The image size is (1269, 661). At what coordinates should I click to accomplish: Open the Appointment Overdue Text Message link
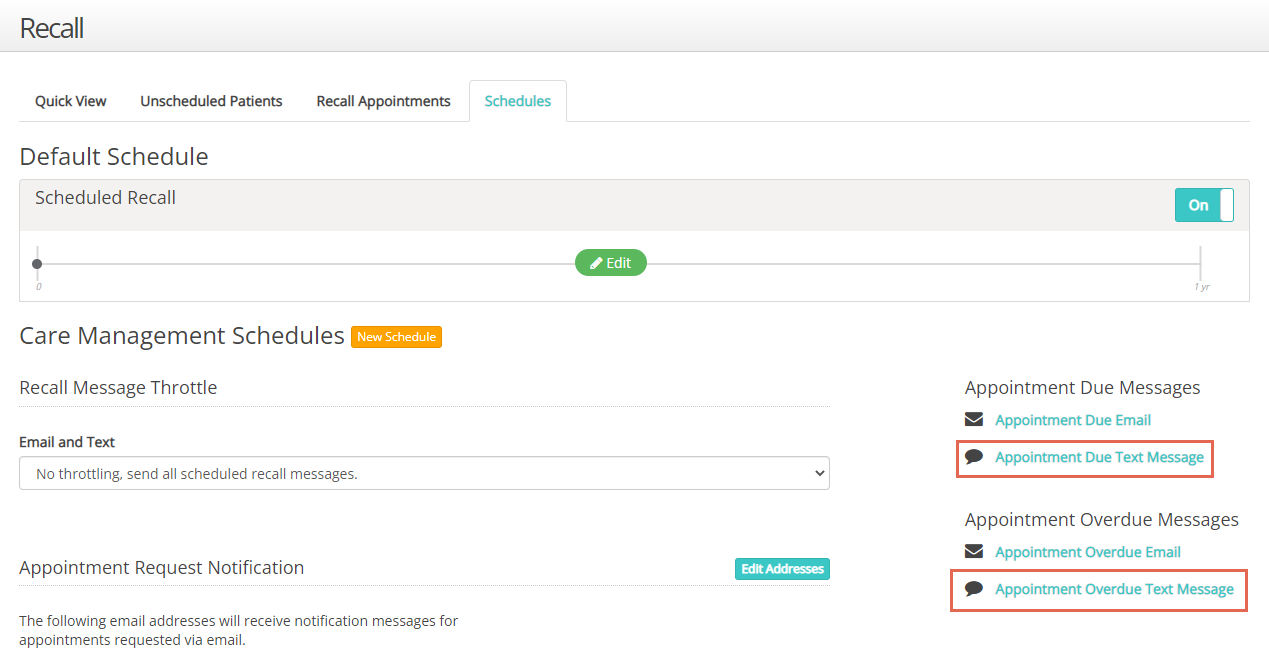(x=1114, y=589)
